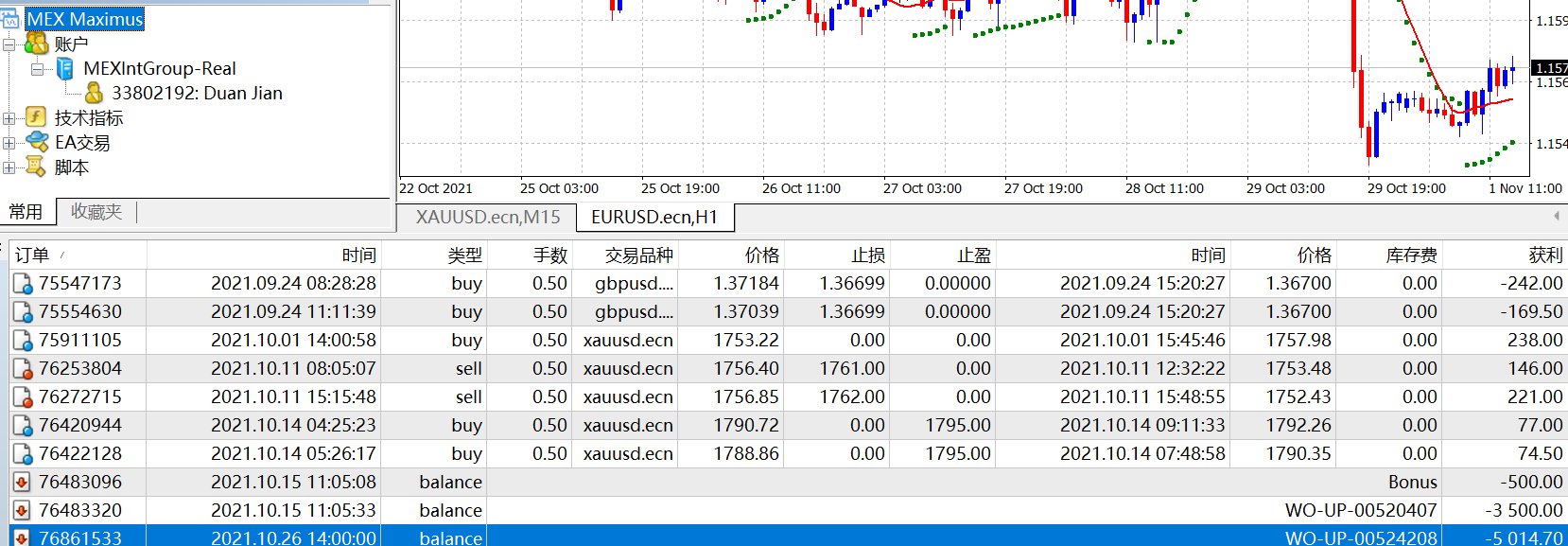Click order icon for 75911105
The width and height of the screenshot is (1568, 546).
[x=22, y=340]
